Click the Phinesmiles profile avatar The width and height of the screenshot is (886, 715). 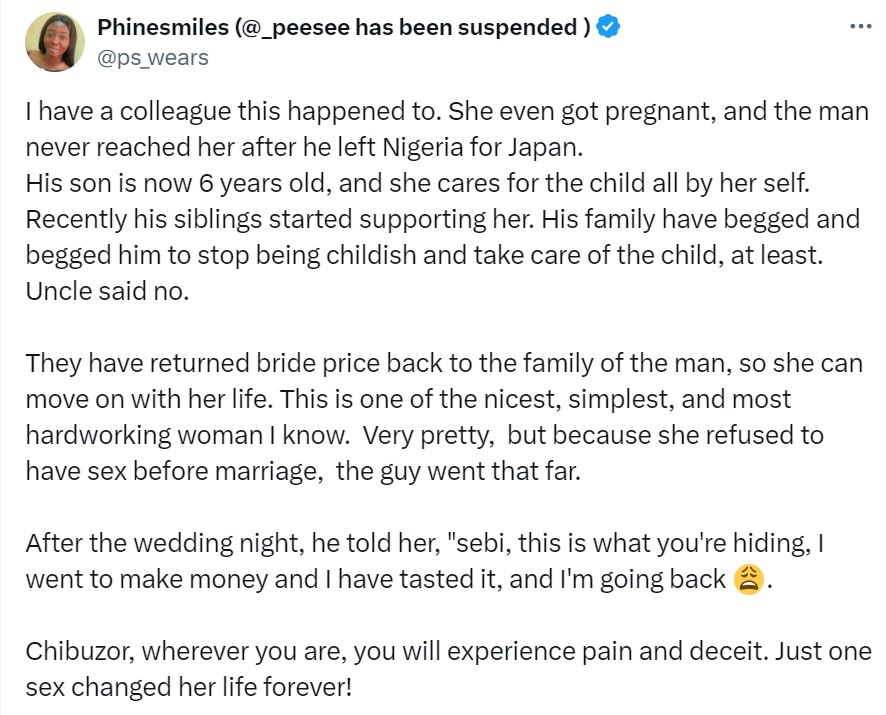[x=55, y=42]
